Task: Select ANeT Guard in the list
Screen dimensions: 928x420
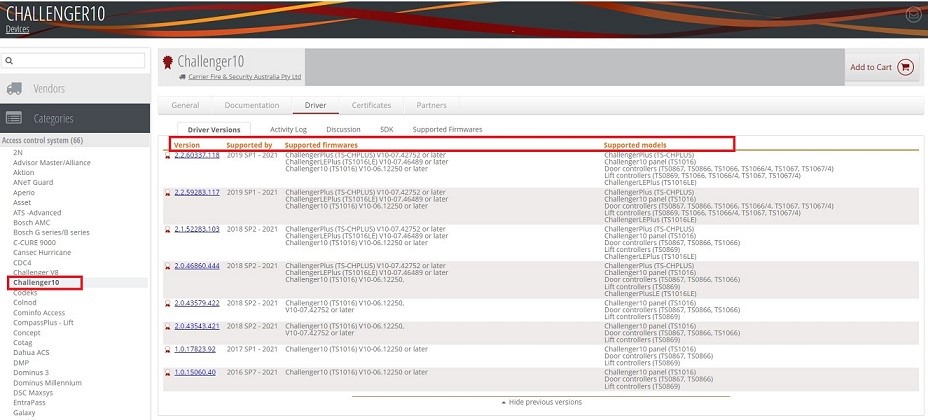Action: pyautogui.click(x=33, y=183)
